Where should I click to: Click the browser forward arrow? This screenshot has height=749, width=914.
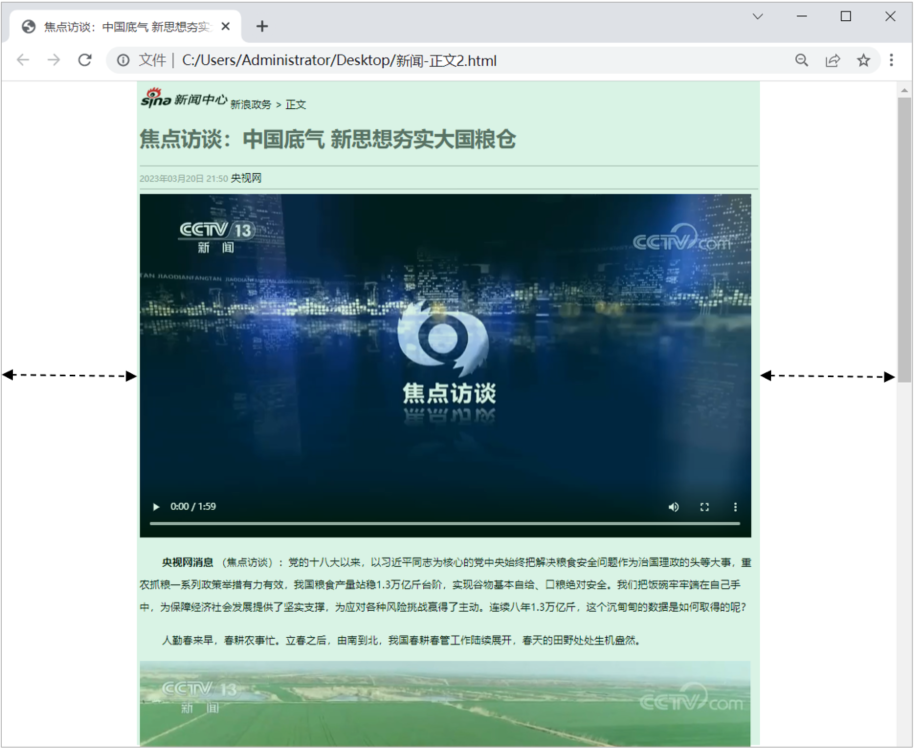54,60
